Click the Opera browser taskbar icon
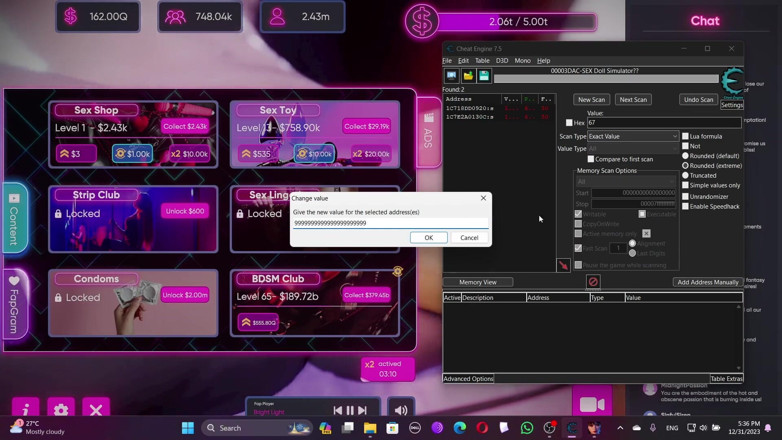This screenshot has height=440, width=782. pos(482,428)
